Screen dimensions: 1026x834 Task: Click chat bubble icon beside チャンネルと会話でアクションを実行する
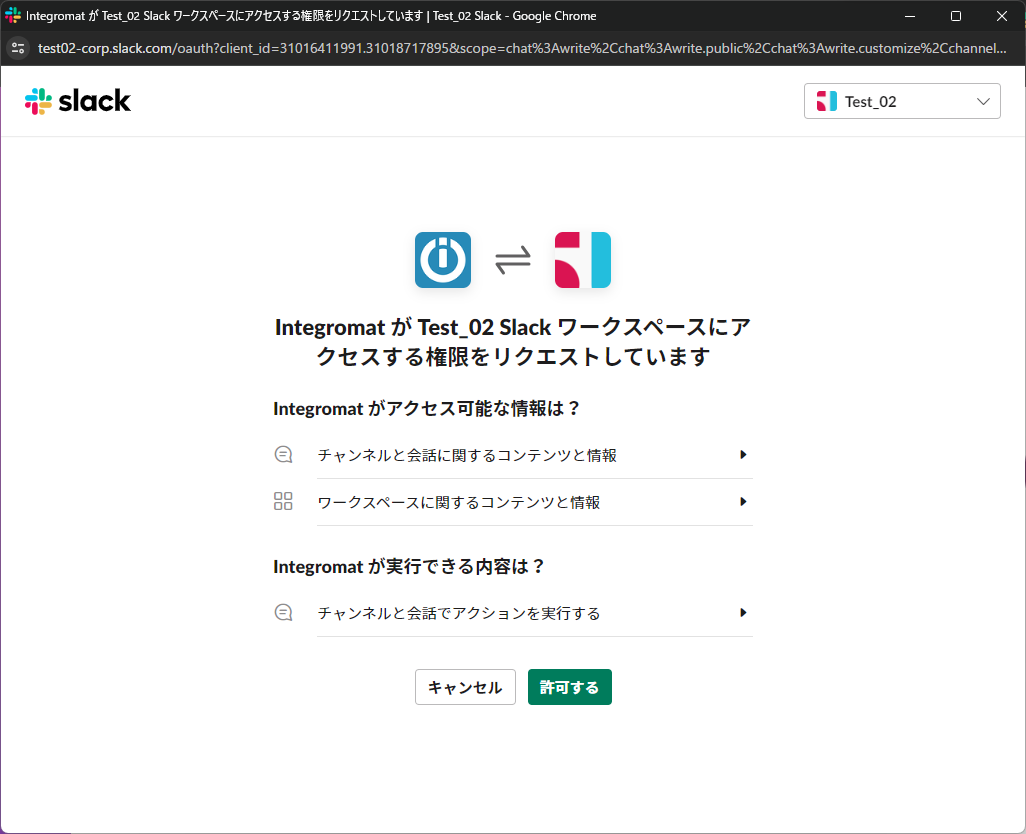pyautogui.click(x=283, y=612)
